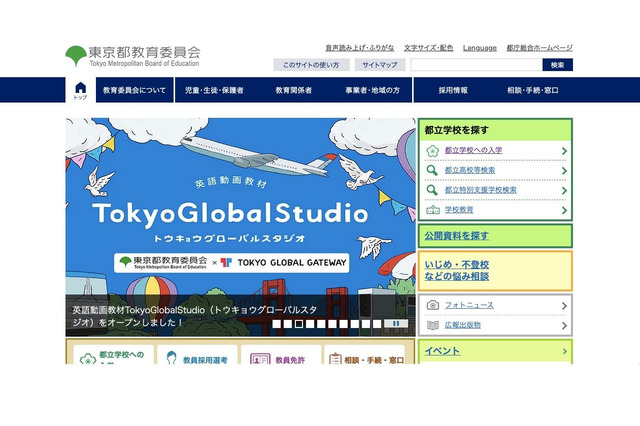The width and height of the screenshot is (640, 426).
Task: Click the banner caption 英語動画教材TokyoGlobalStudio
Action: (x=195, y=316)
